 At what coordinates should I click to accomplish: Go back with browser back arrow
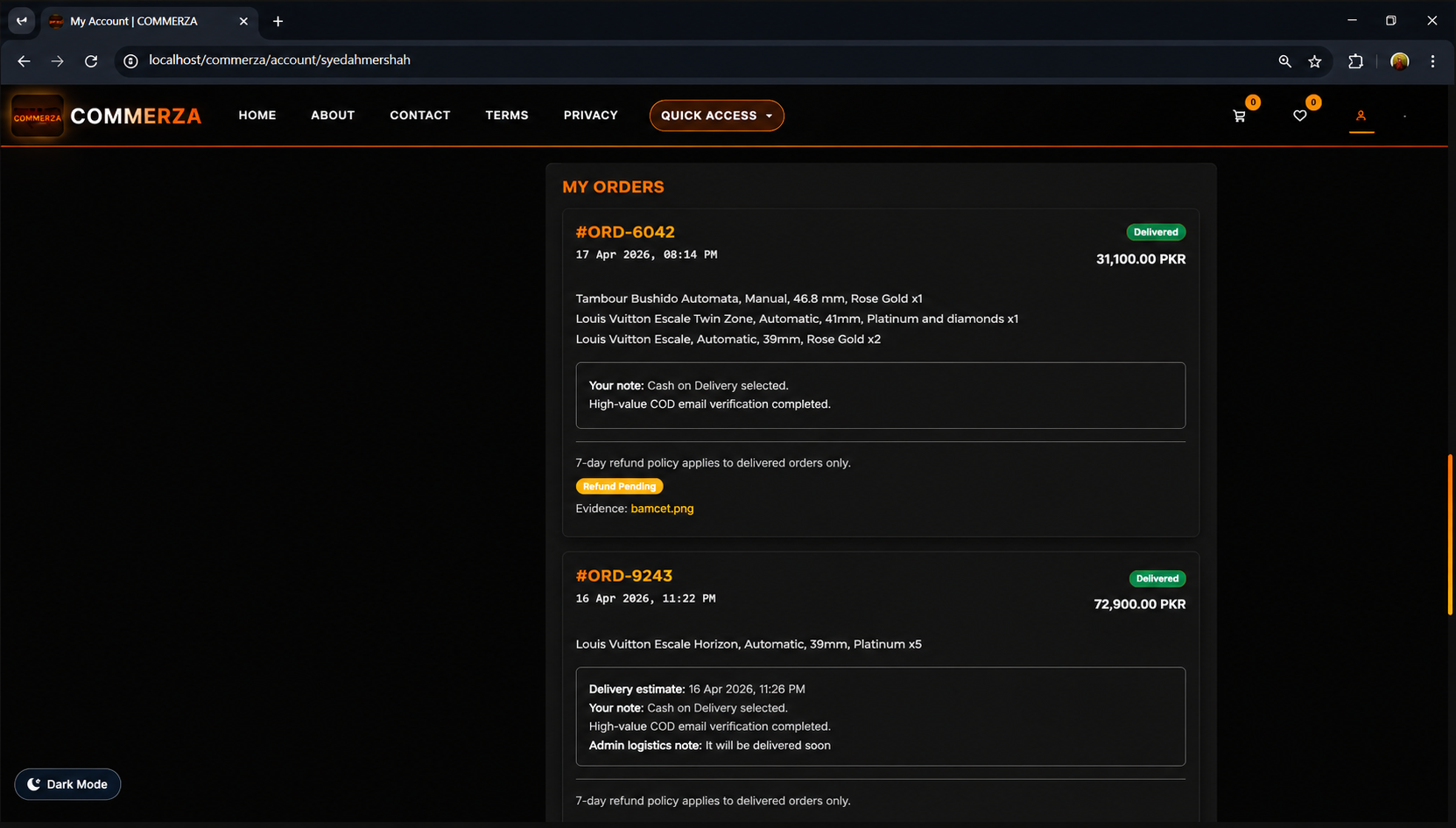coord(24,60)
